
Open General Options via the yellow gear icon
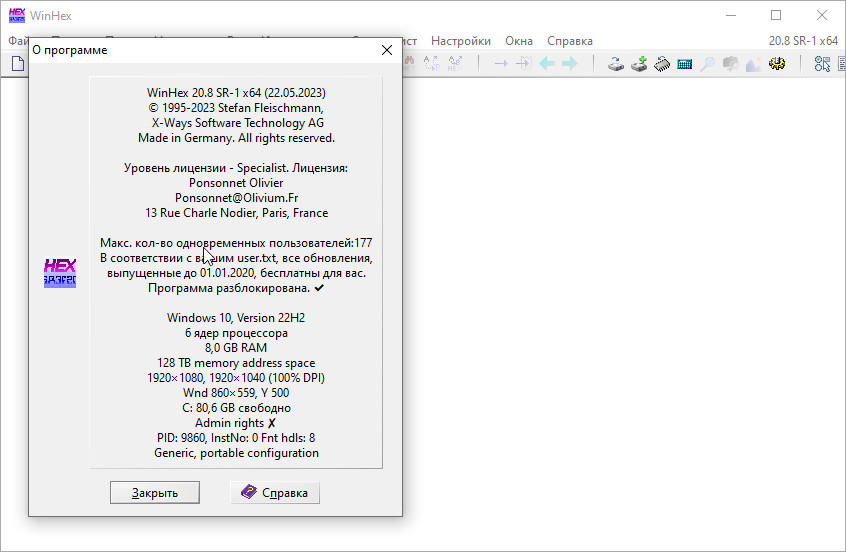point(777,64)
